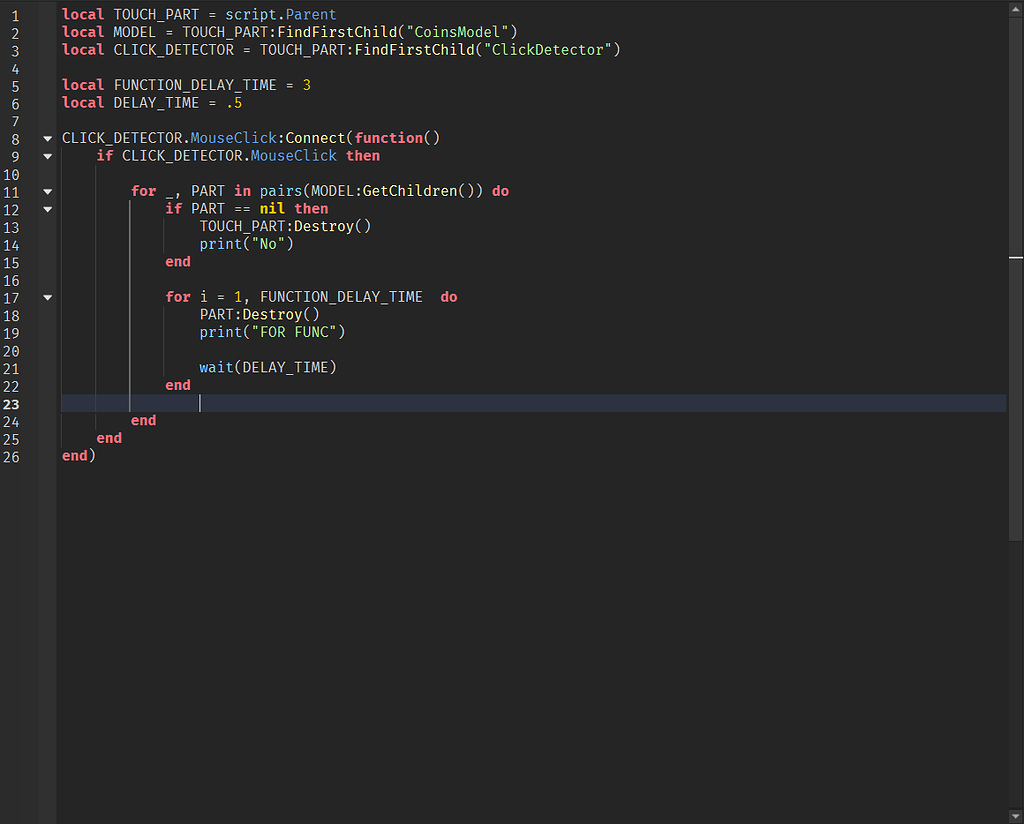This screenshot has height=824, width=1024.
Task: Click the DELAY_TIME value .5 on line 6
Action: click(x=234, y=102)
